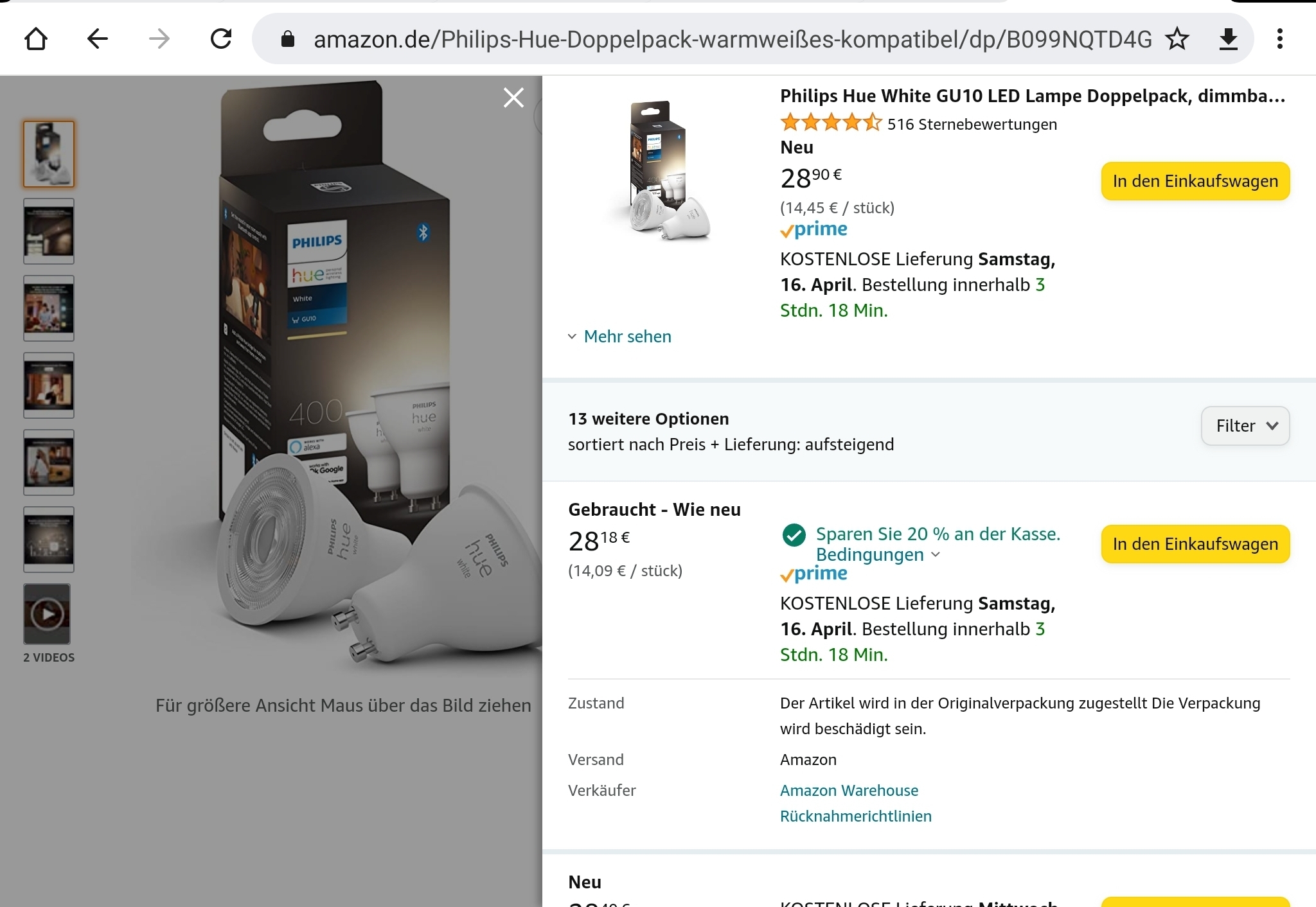
Task: Open the 516 Sternebewertungen ratings
Action: click(972, 125)
